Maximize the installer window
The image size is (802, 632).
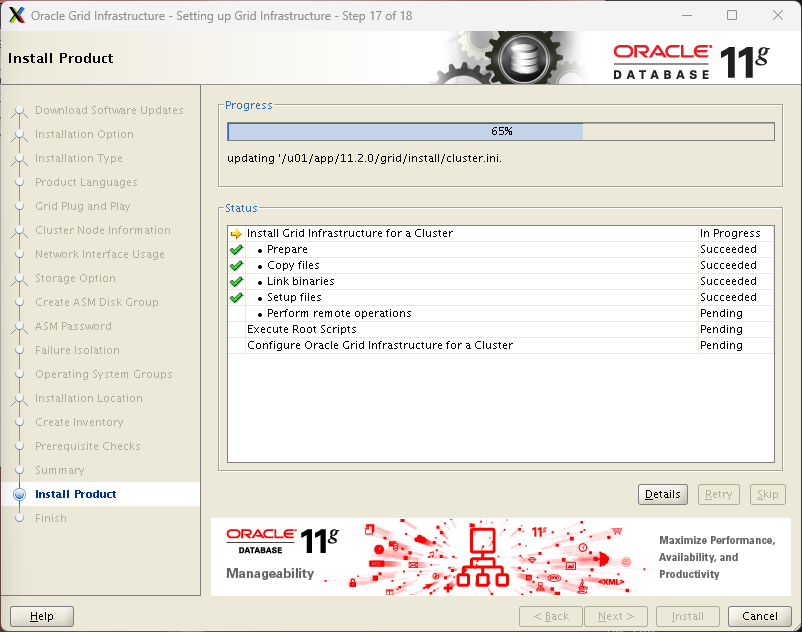732,15
